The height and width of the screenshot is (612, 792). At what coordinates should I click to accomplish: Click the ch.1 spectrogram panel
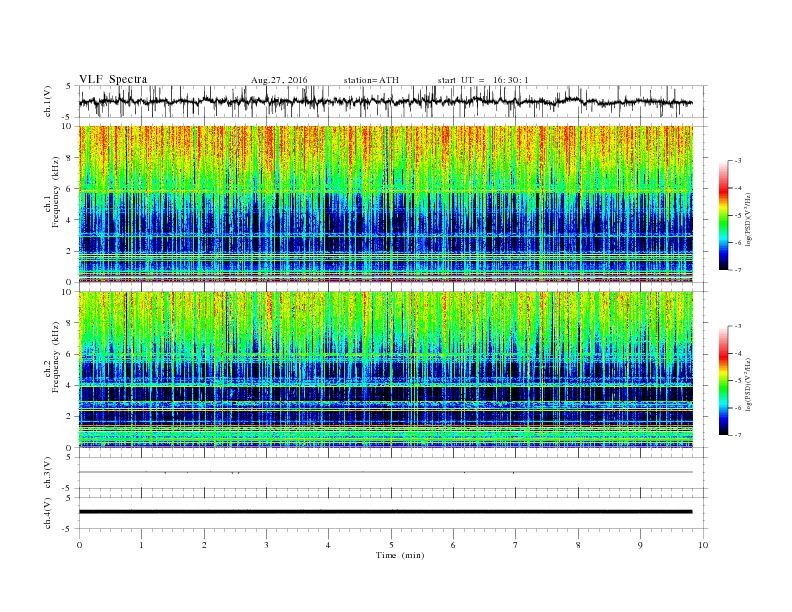(385, 204)
